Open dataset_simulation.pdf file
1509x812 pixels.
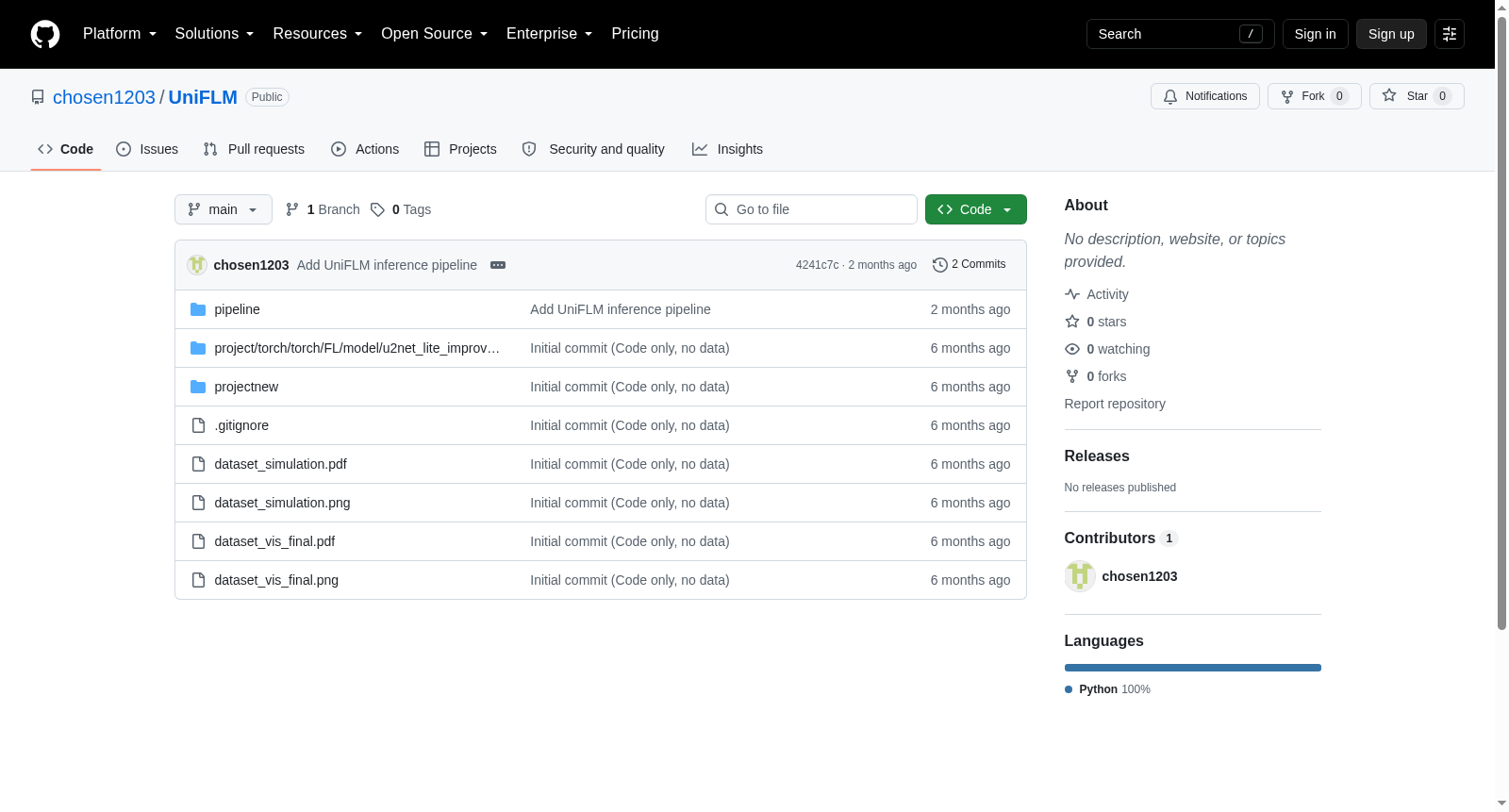(x=280, y=464)
